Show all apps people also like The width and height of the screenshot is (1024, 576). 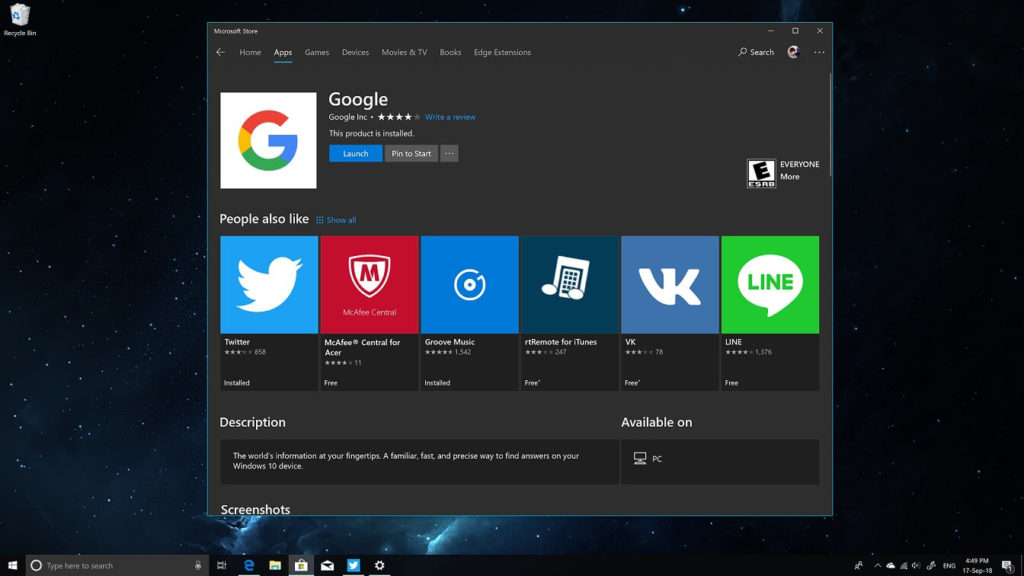[342, 219]
